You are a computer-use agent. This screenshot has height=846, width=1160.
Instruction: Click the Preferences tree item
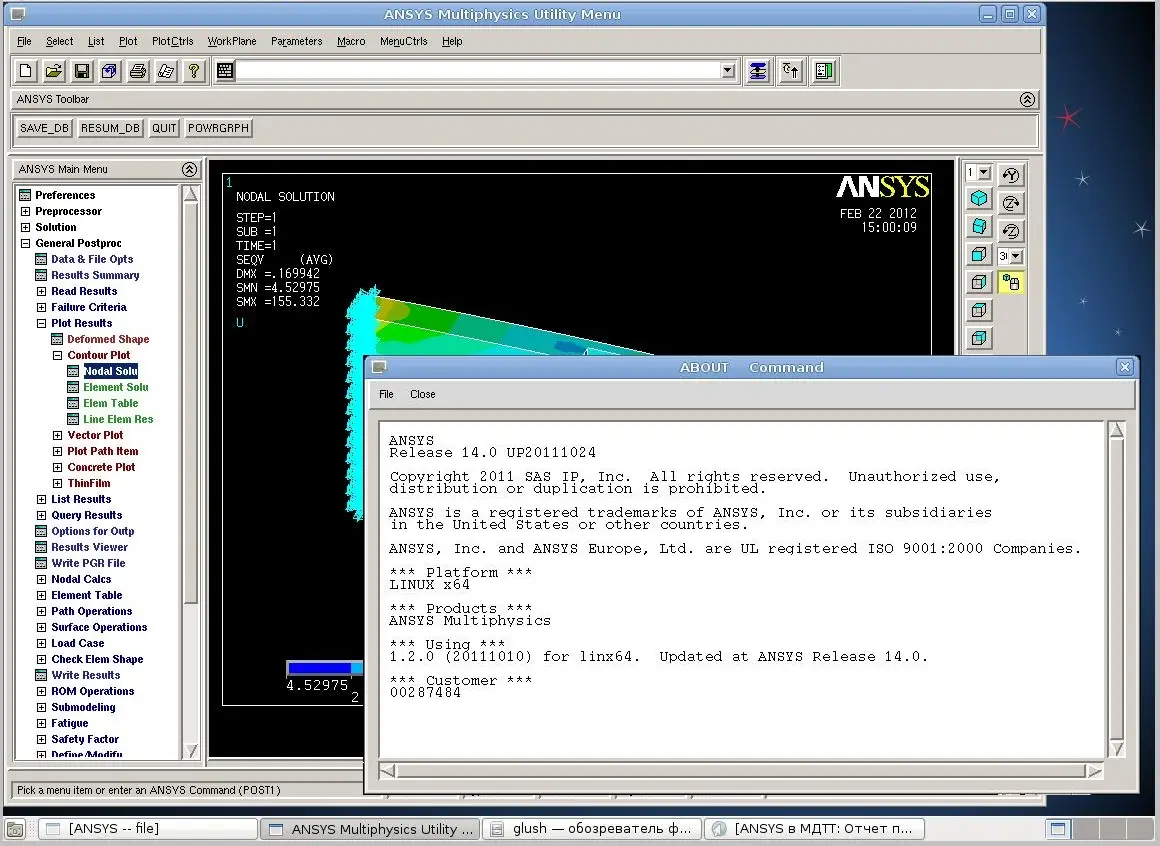(x=65, y=195)
